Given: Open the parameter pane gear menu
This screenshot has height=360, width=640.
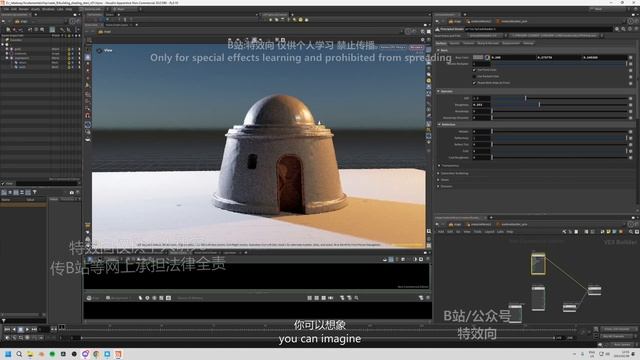Looking at the screenshot, I should click(x=617, y=29).
